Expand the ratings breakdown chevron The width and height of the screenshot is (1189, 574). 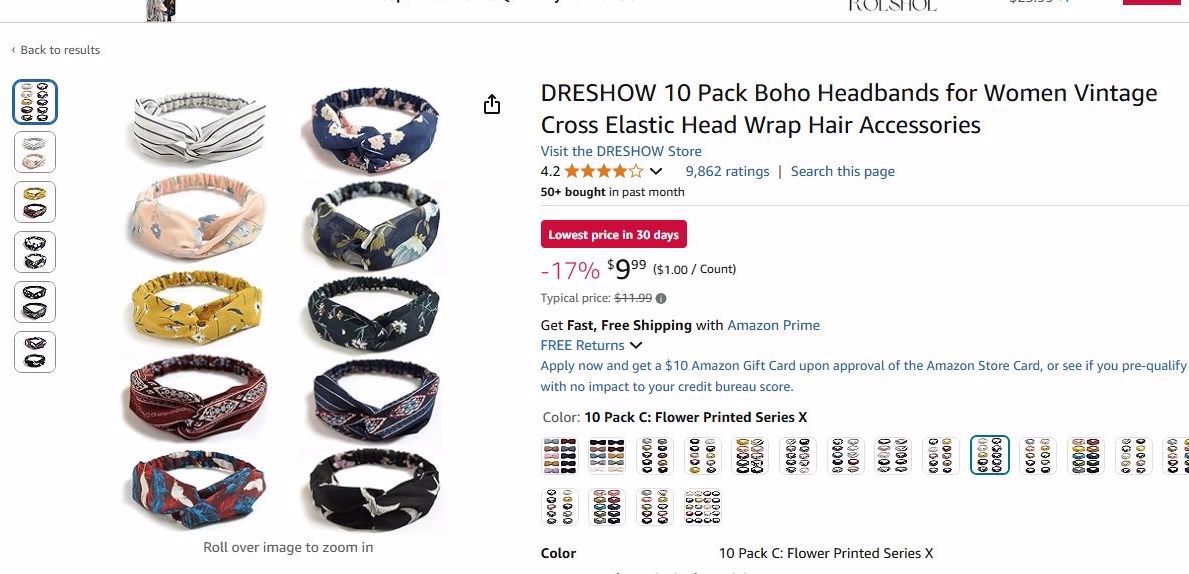click(656, 171)
